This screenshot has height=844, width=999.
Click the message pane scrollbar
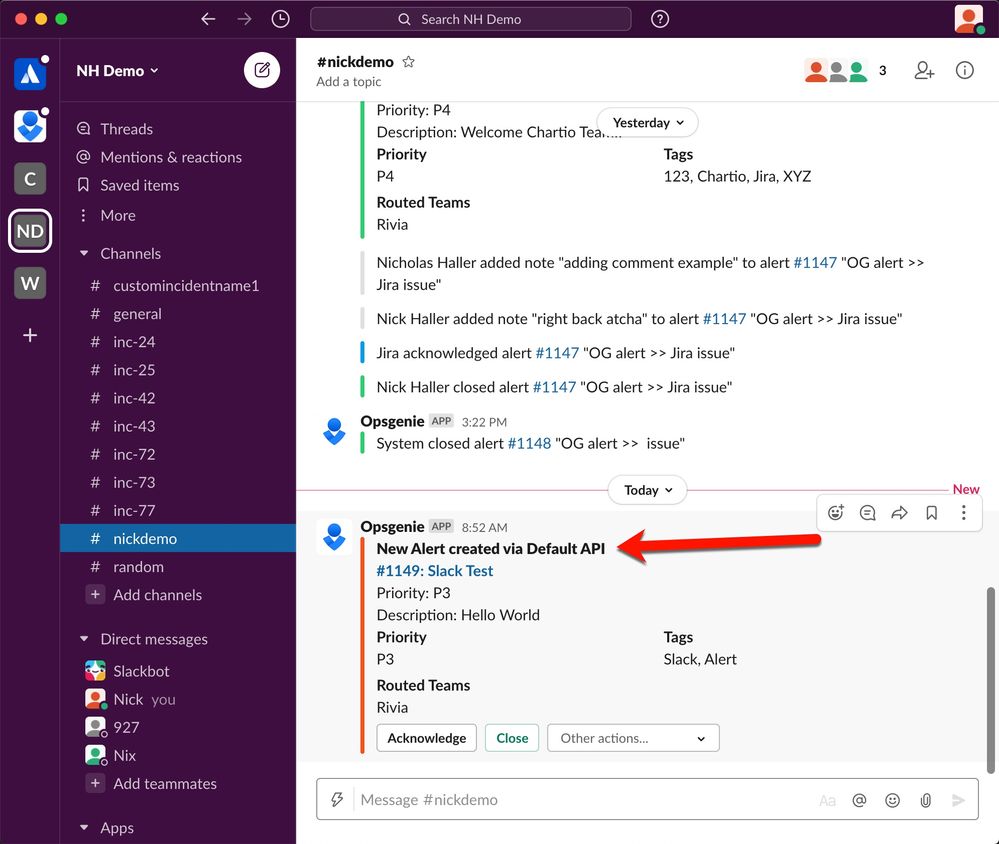click(x=990, y=679)
